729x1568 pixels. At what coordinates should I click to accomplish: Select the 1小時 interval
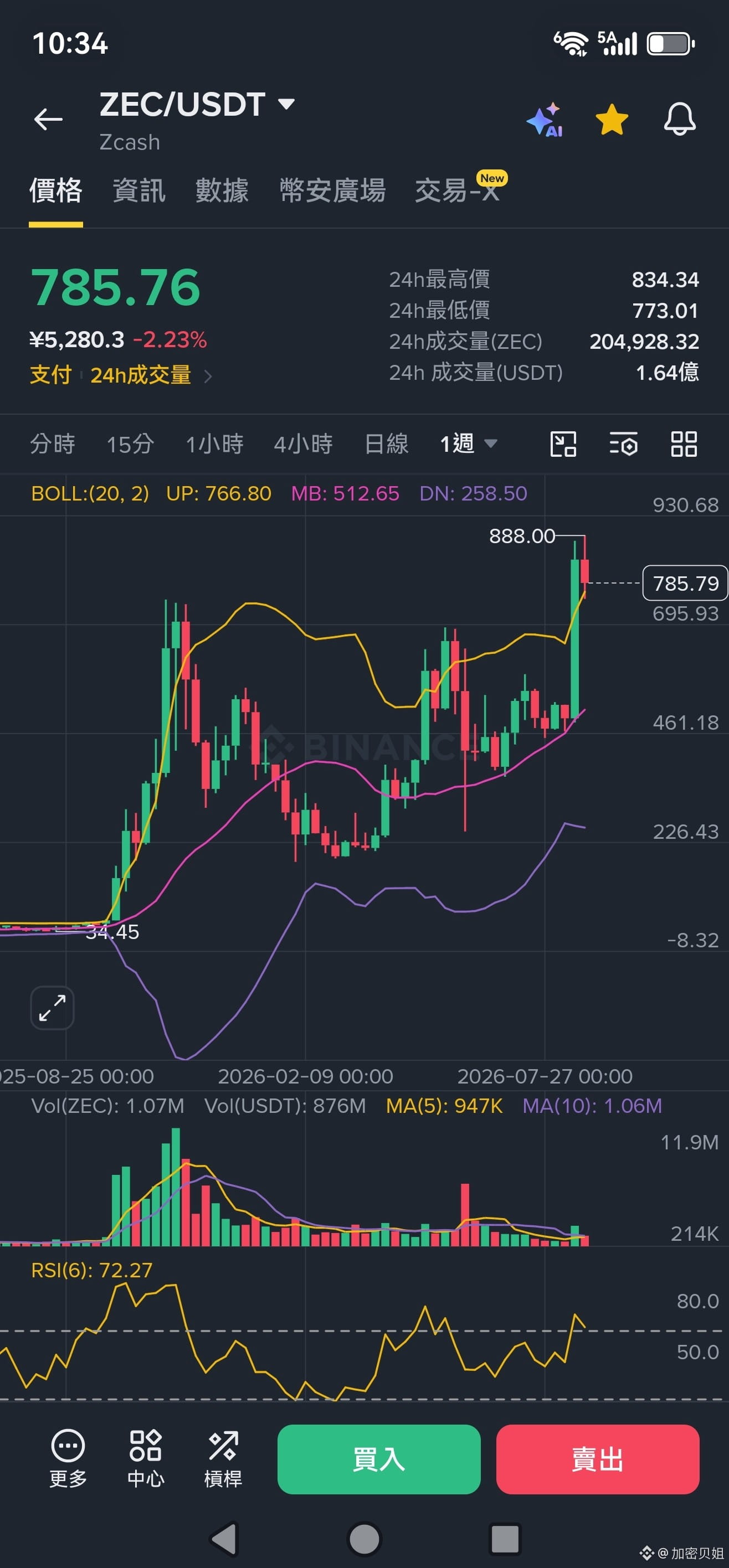[x=214, y=443]
